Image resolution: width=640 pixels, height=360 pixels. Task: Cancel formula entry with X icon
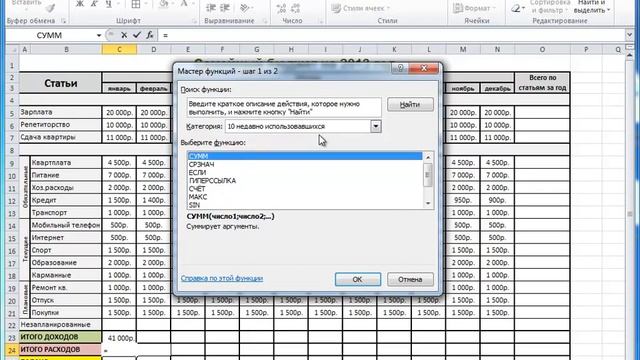coord(124,36)
